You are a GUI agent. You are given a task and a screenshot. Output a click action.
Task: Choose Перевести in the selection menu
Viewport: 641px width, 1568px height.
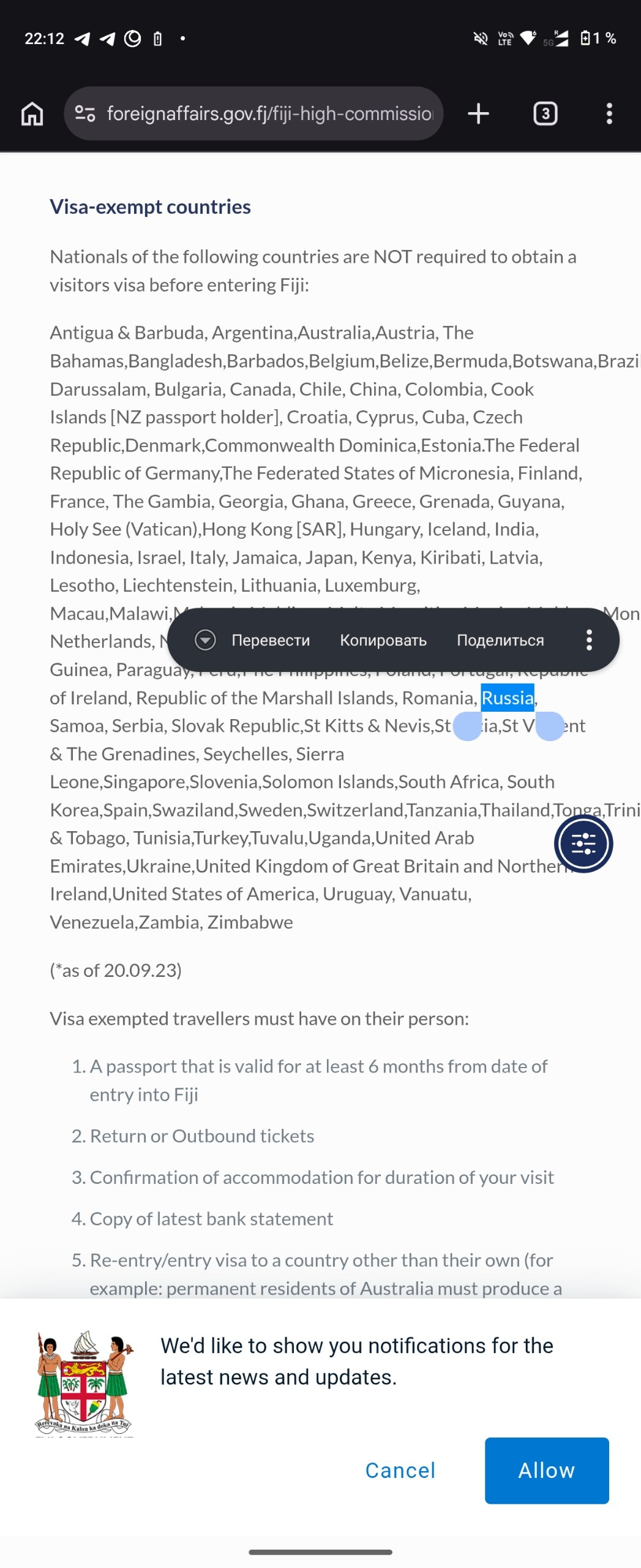(271, 639)
